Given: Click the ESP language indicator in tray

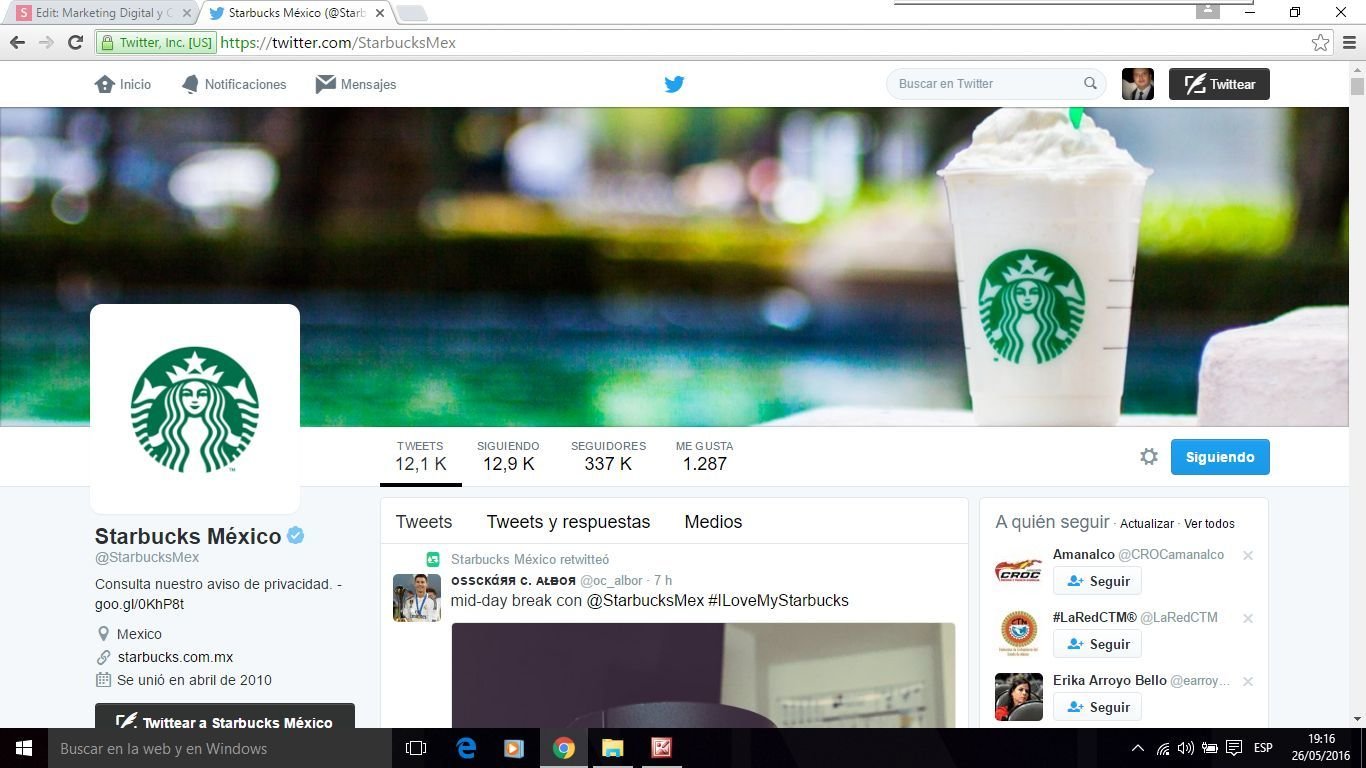Looking at the screenshot, I should 1263,748.
